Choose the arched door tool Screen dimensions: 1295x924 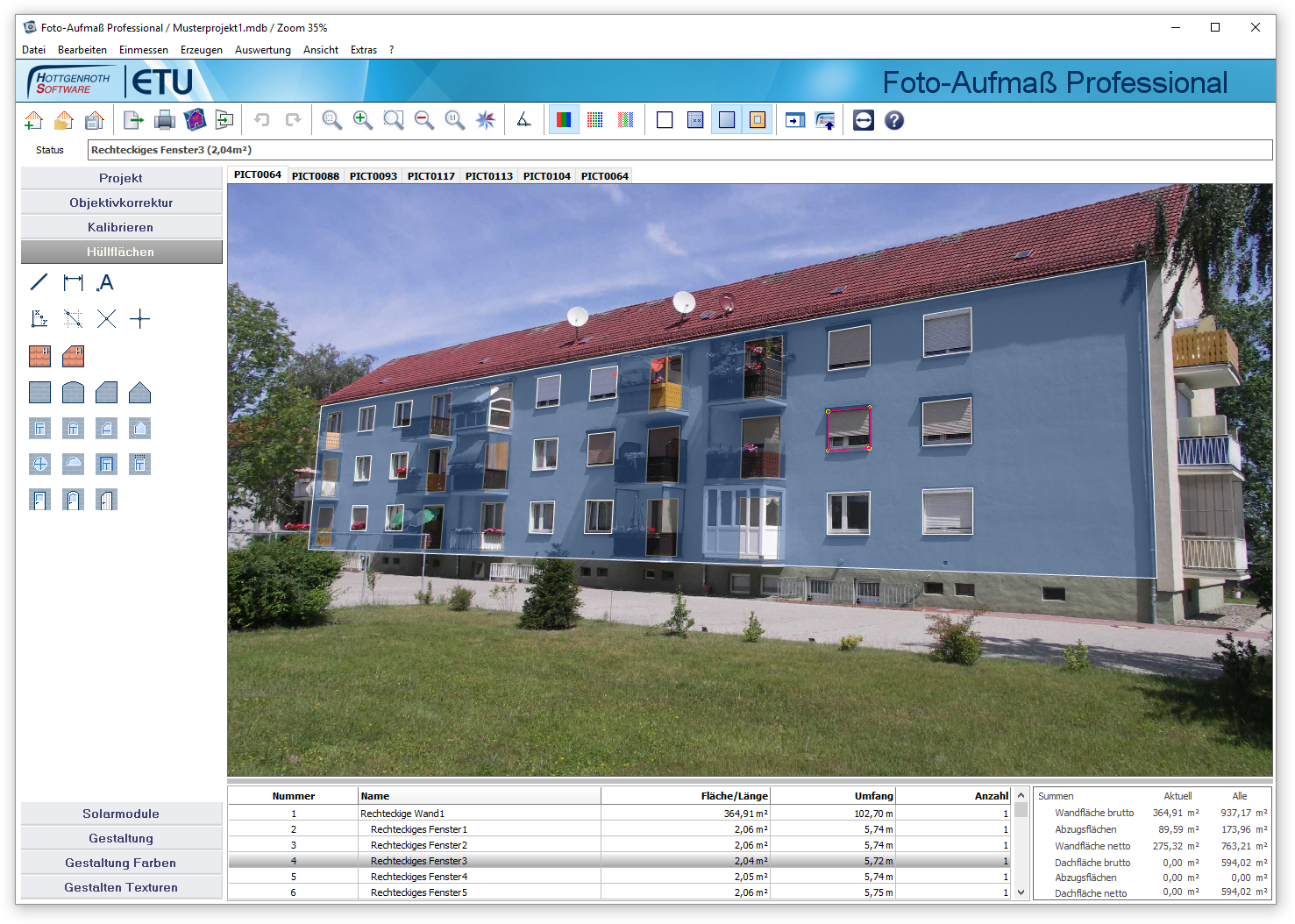tap(73, 500)
